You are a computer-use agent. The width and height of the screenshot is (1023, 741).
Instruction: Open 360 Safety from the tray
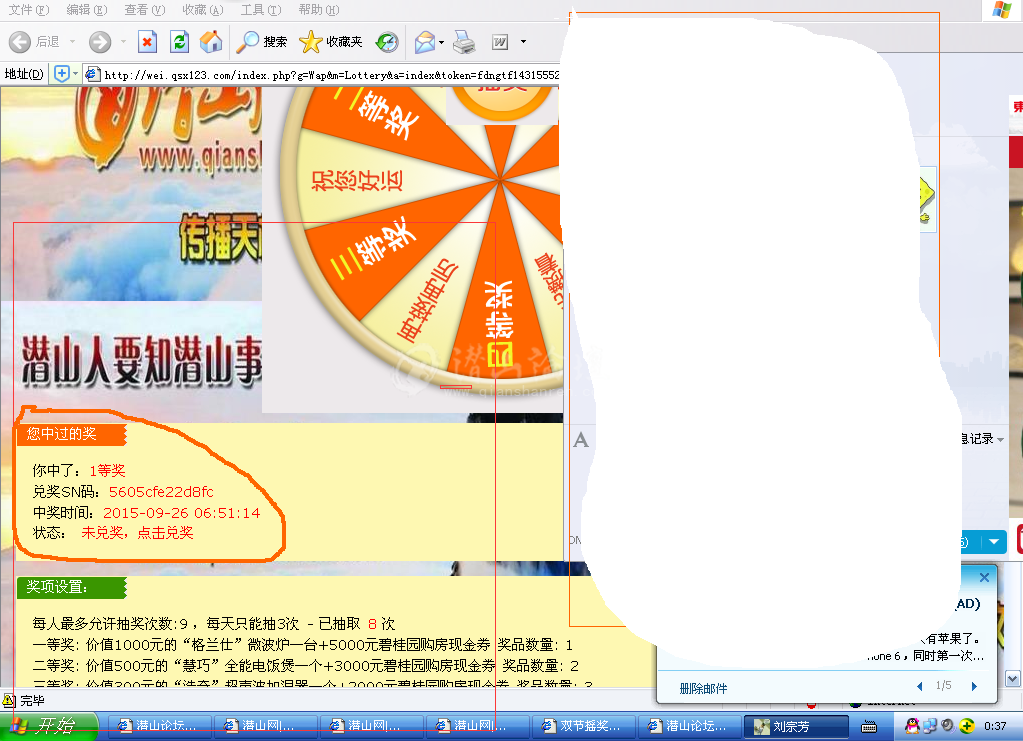[x=966, y=726]
